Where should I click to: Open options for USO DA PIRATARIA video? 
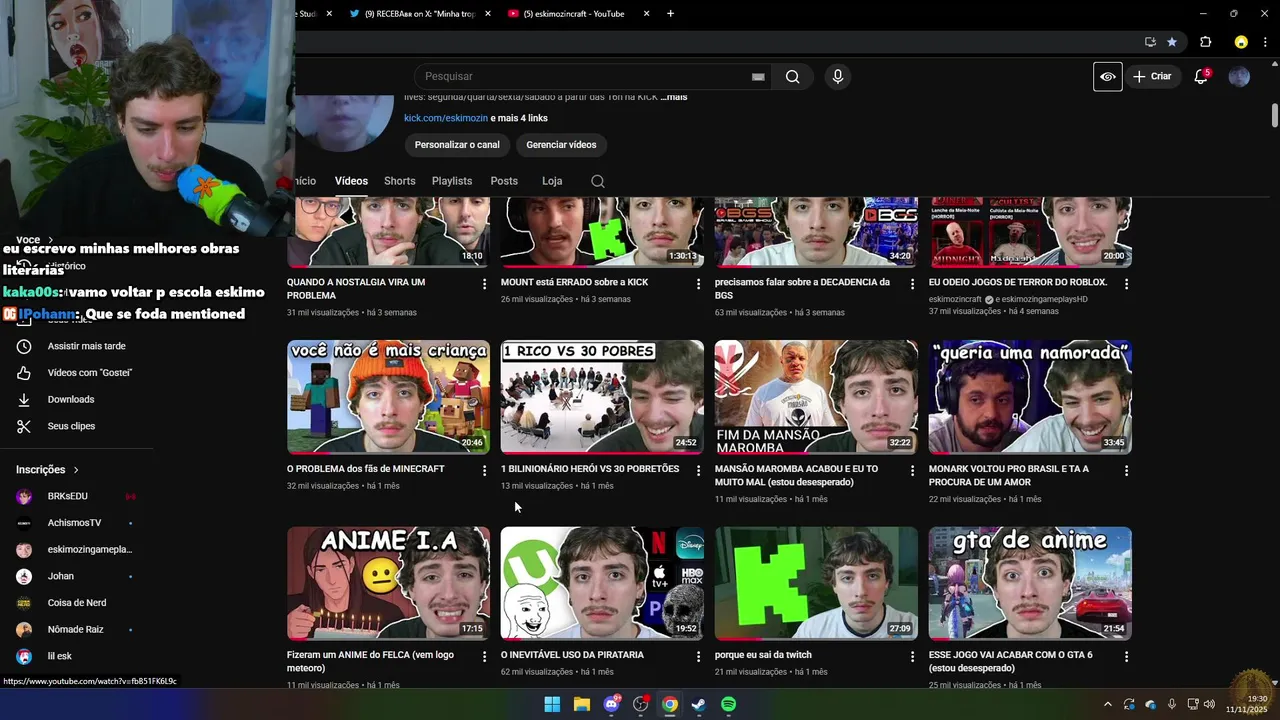click(698, 656)
